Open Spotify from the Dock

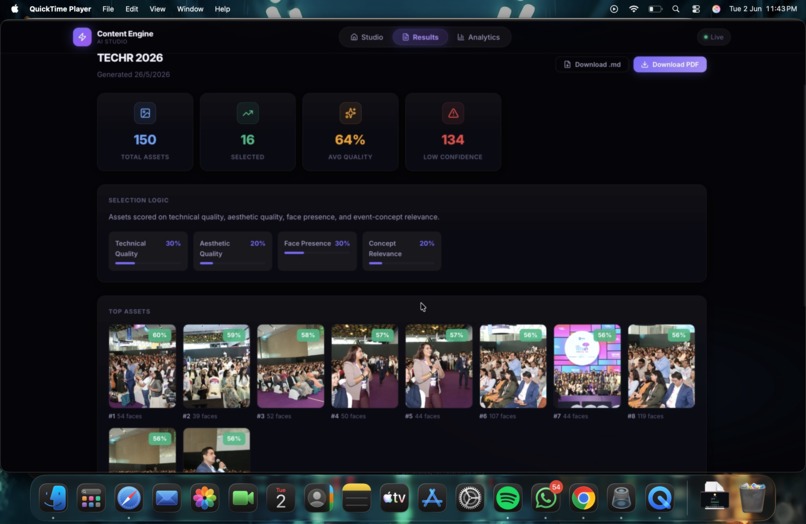tap(508, 498)
